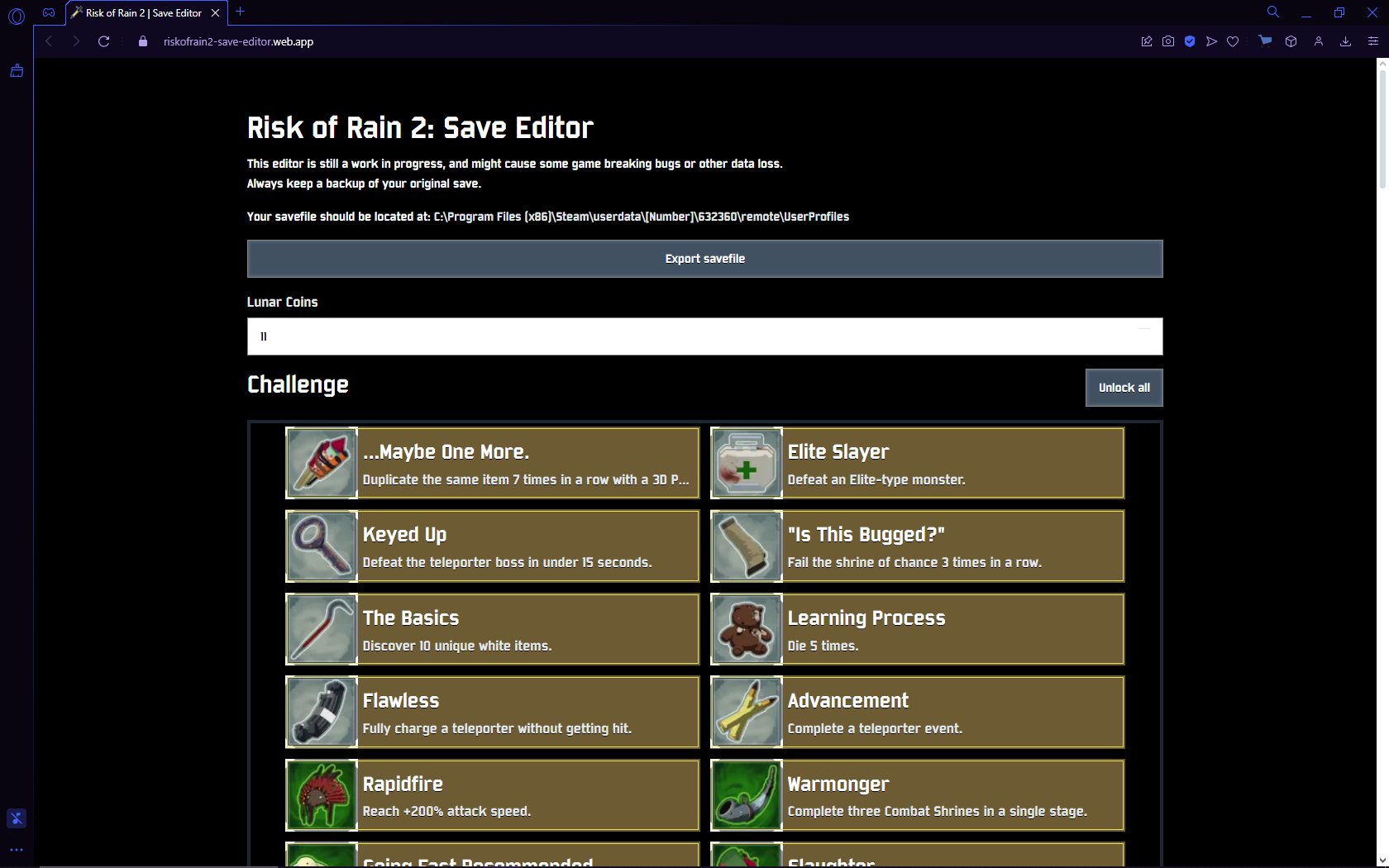Screen dimensions: 1389x868
Task: Open a new tab with the plus button
Action: coord(240,12)
